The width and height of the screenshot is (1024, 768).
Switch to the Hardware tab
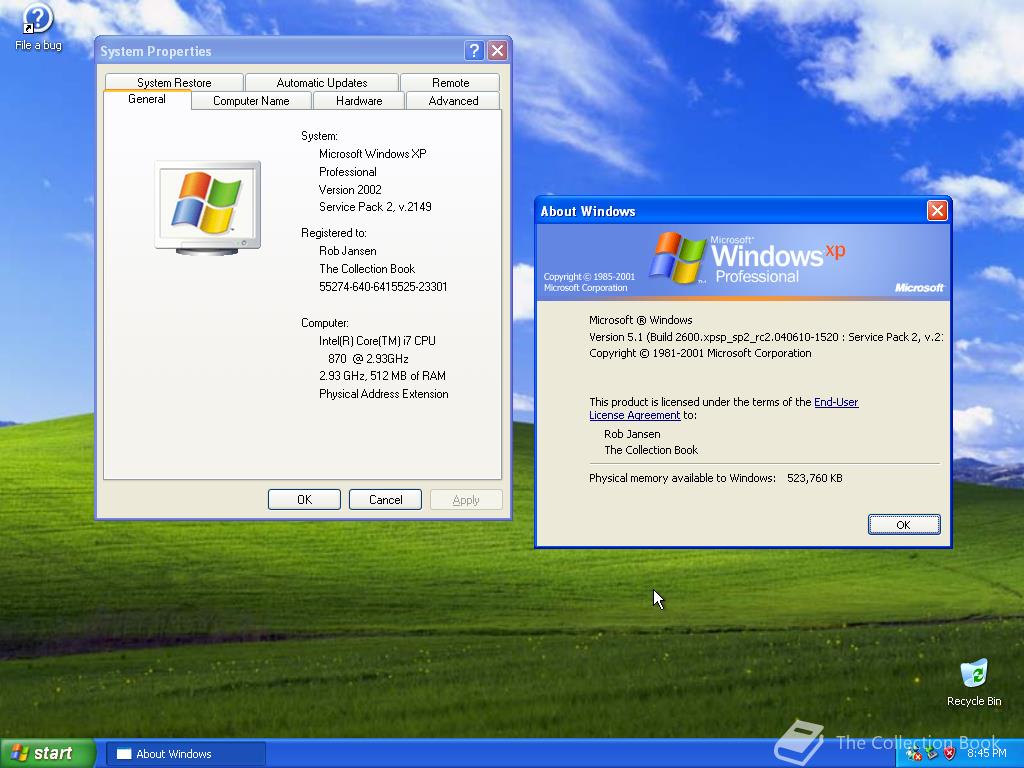click(359, 101)
